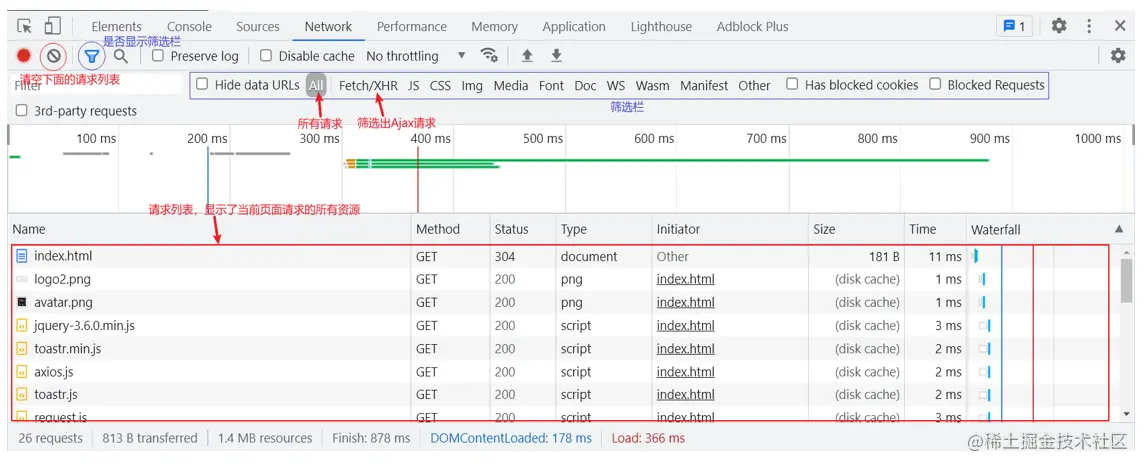This screenshot has width=1143, height=467.
Task: Open Network panel settings gear
Action: click(1117, 55)
